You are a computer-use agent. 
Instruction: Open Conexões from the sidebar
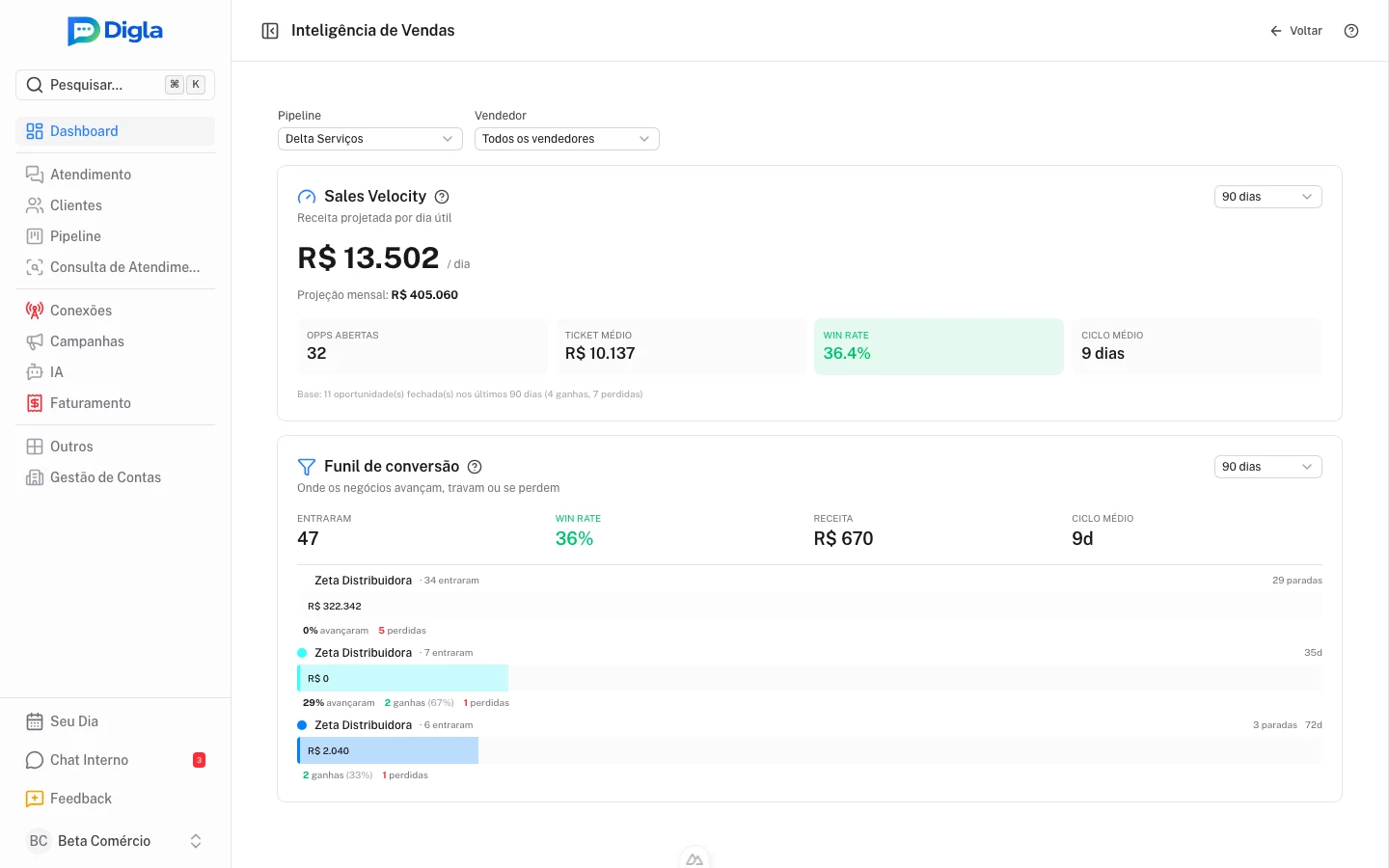click(115, 311)
